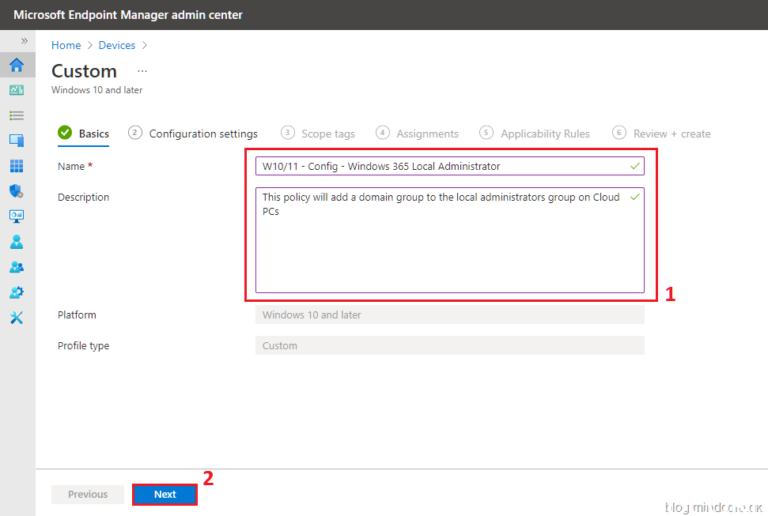Click the Previous button
This screenshot has width=768, height=516.
[88, 494]
